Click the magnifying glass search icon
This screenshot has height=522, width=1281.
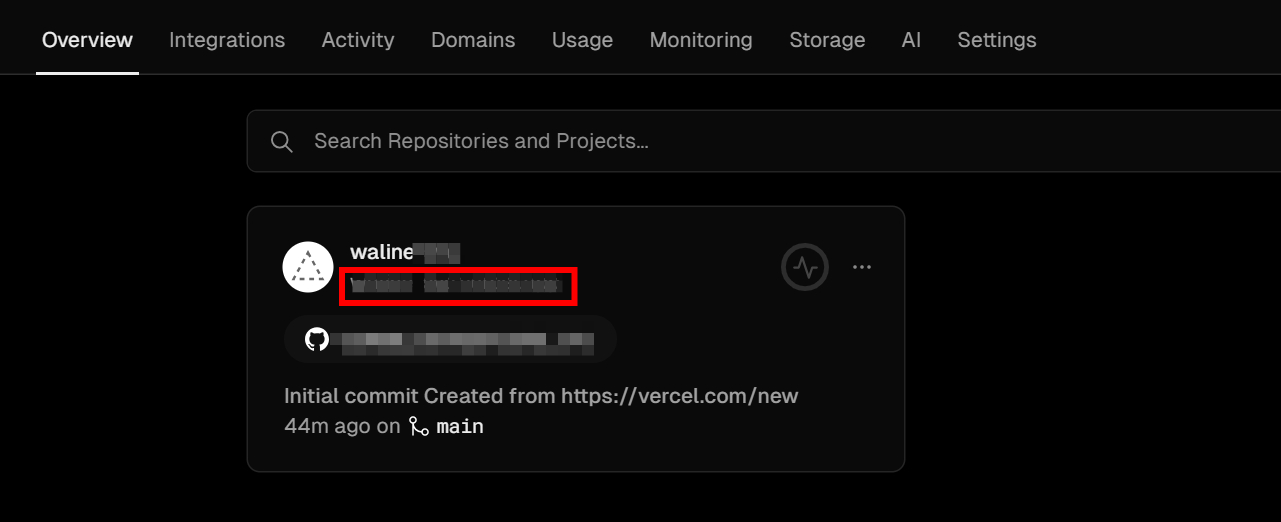coord(282,142)
